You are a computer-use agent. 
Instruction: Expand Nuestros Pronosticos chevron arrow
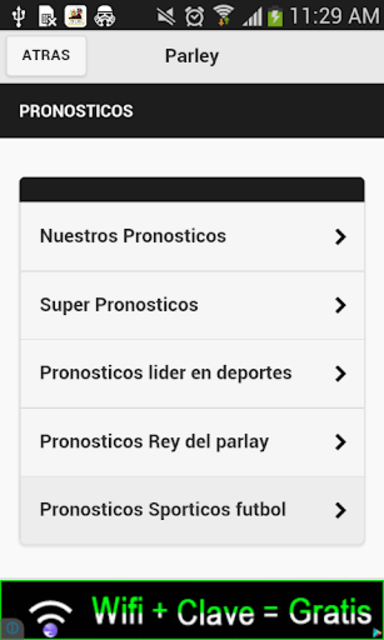click(340, 237)
